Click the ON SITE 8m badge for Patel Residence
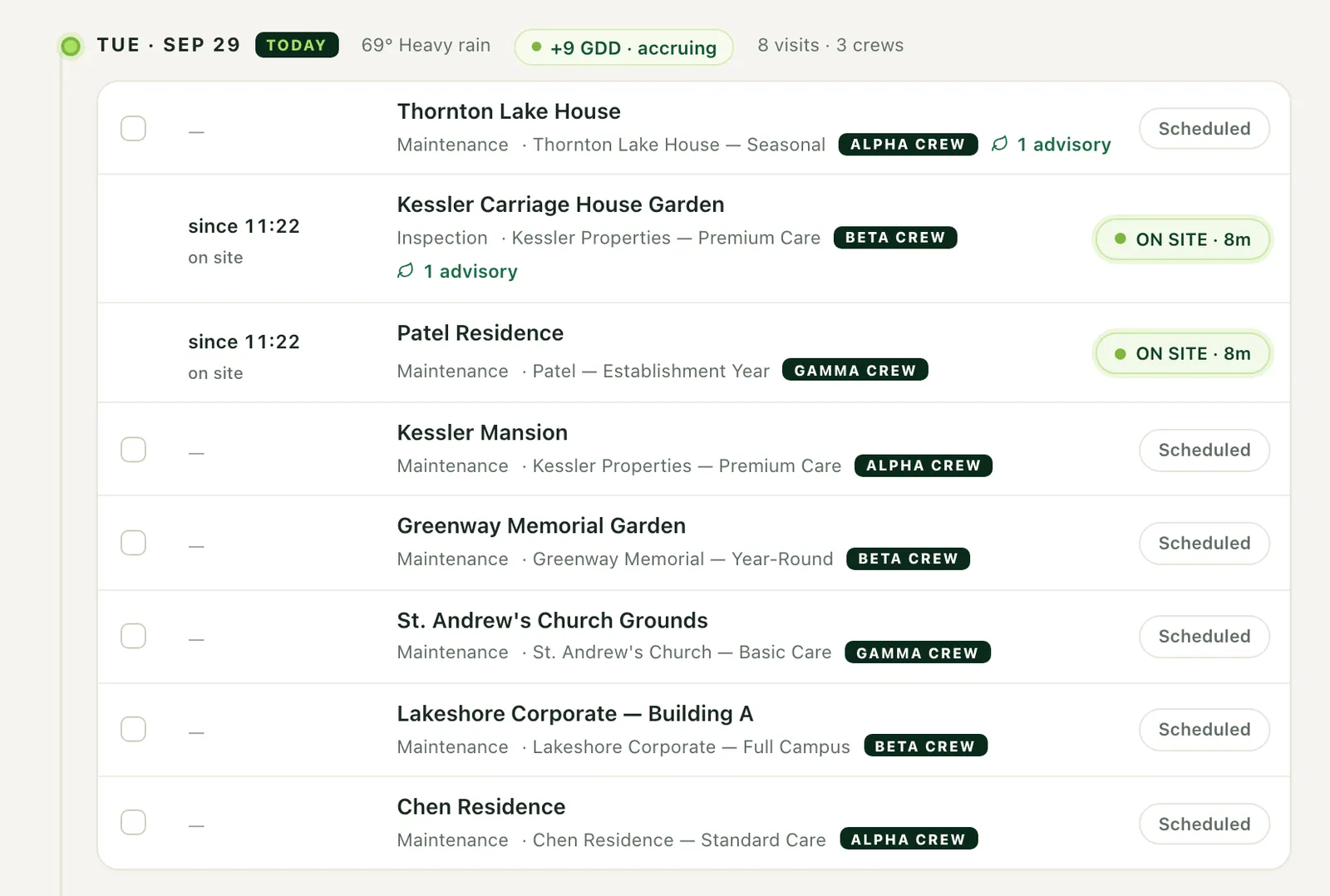This screenshot has height=896, width=1330. (x=1183, y=354)
